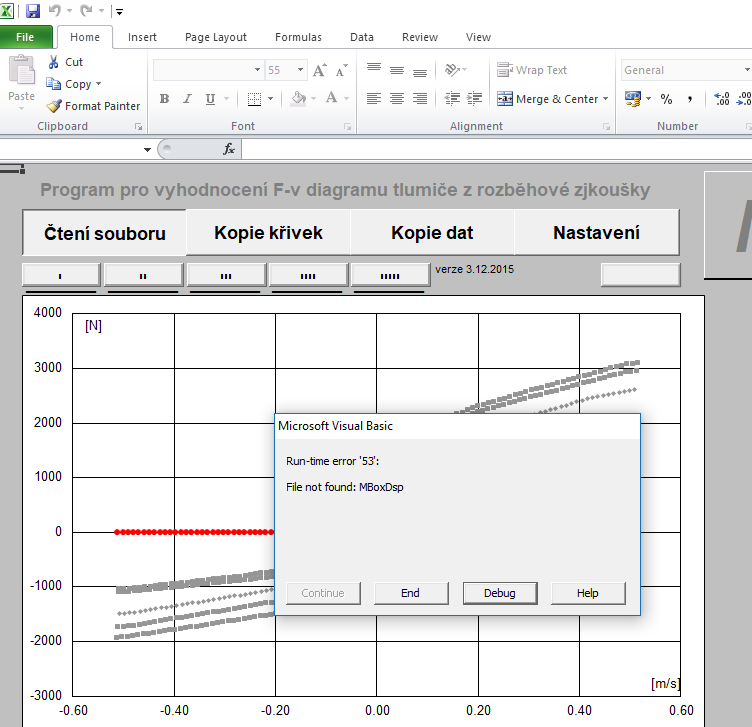This screenshot has height=727, width=752.
Task: Click the Čtení souboru button
Action: pos(104,233)
